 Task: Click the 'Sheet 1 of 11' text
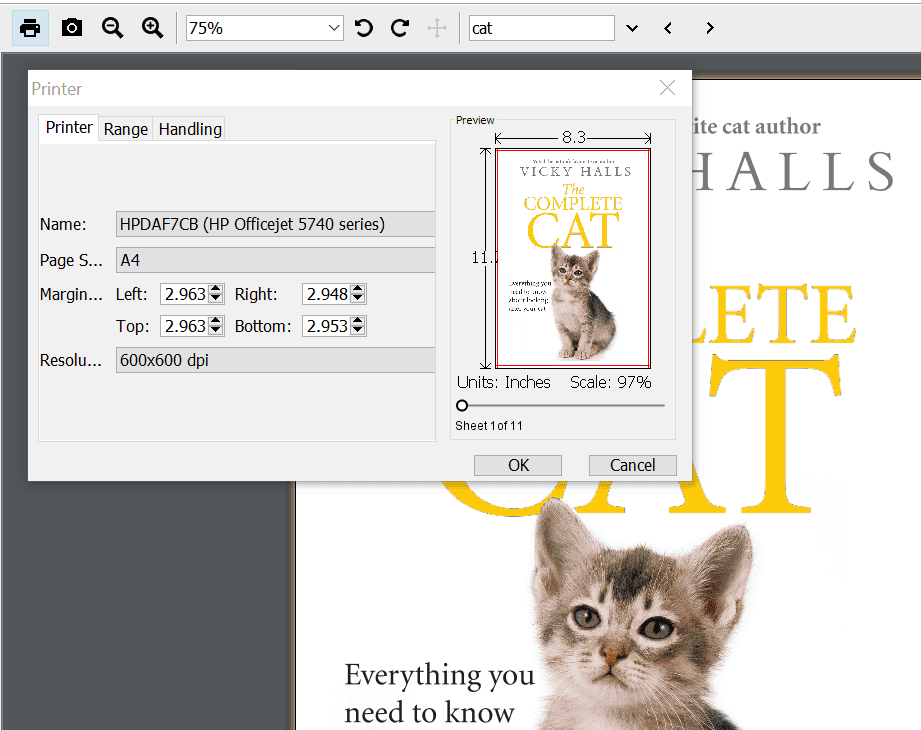coord(489,426)
